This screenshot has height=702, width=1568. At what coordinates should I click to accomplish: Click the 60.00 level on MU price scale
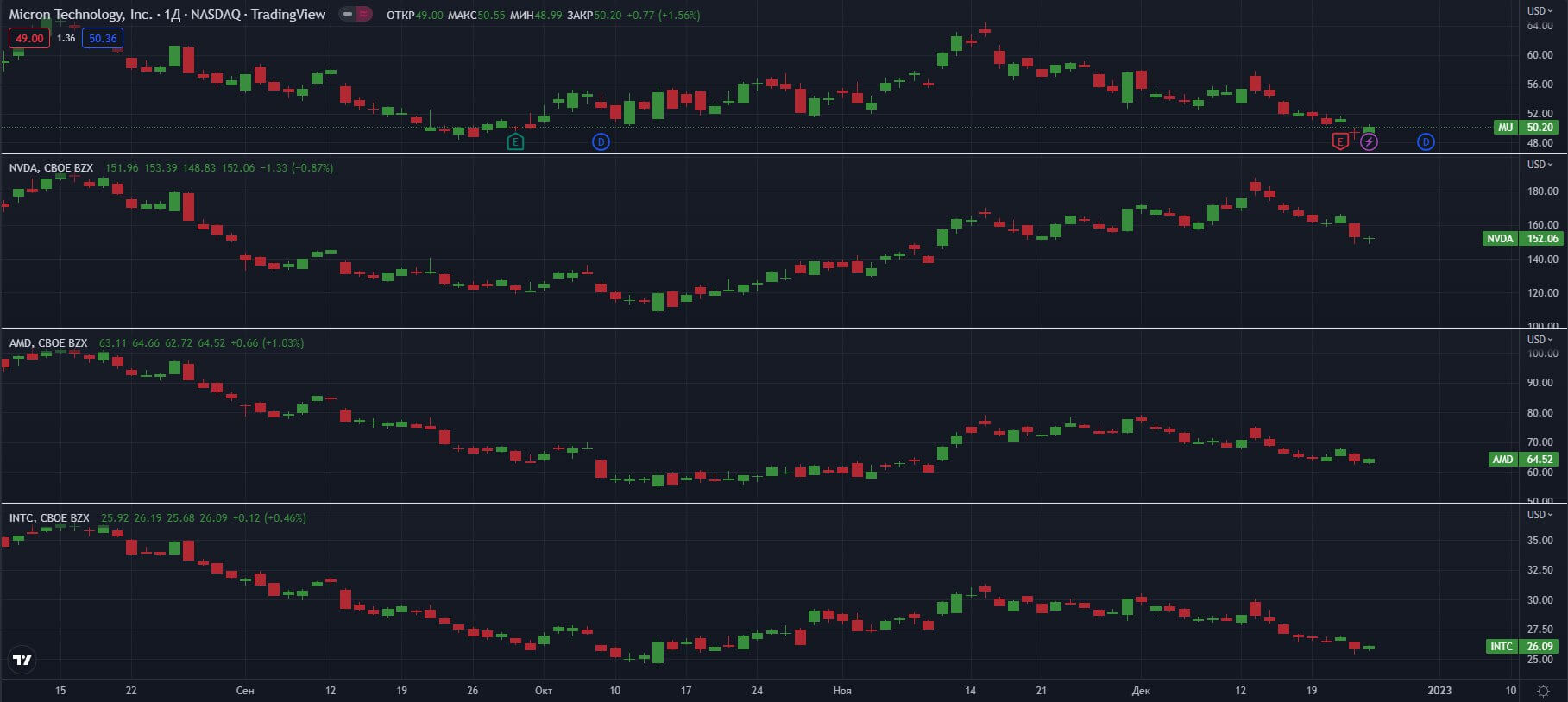pyautogui.click(x=1540, y=54)
